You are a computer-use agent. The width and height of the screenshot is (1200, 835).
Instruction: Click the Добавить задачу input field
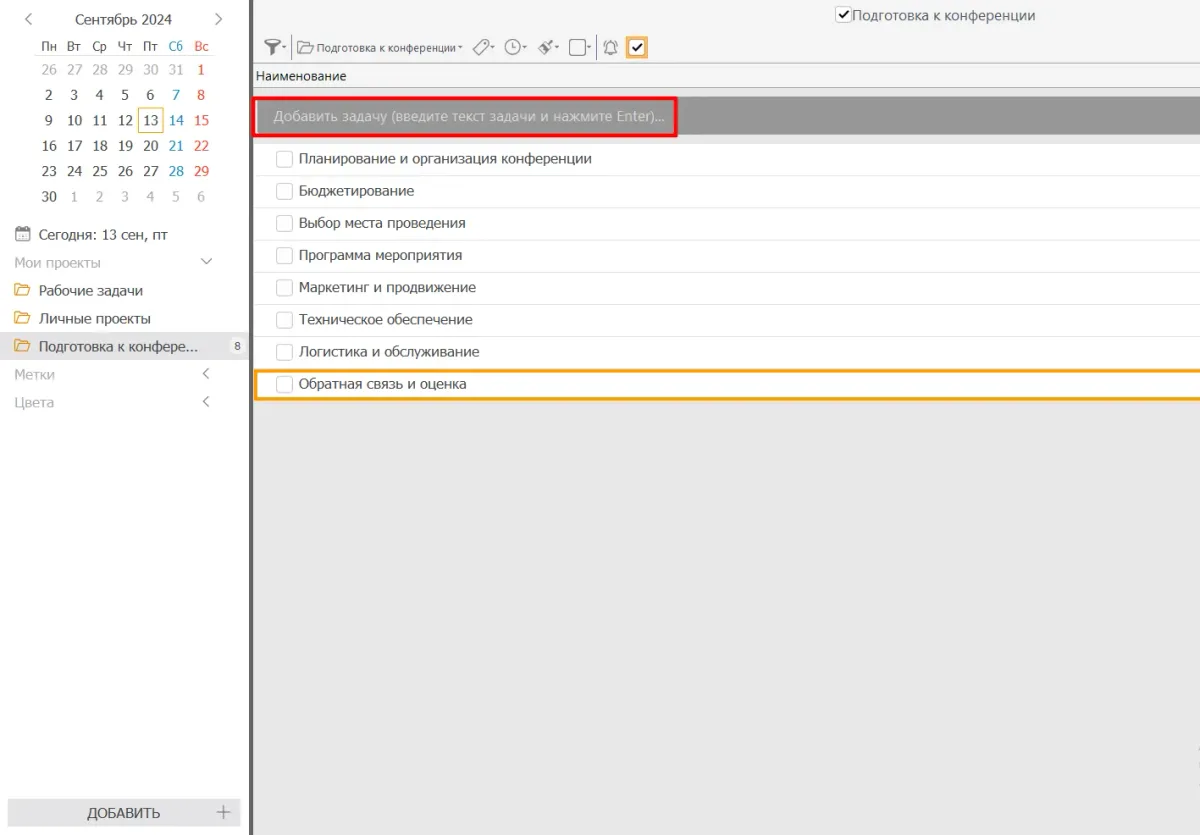467,117
